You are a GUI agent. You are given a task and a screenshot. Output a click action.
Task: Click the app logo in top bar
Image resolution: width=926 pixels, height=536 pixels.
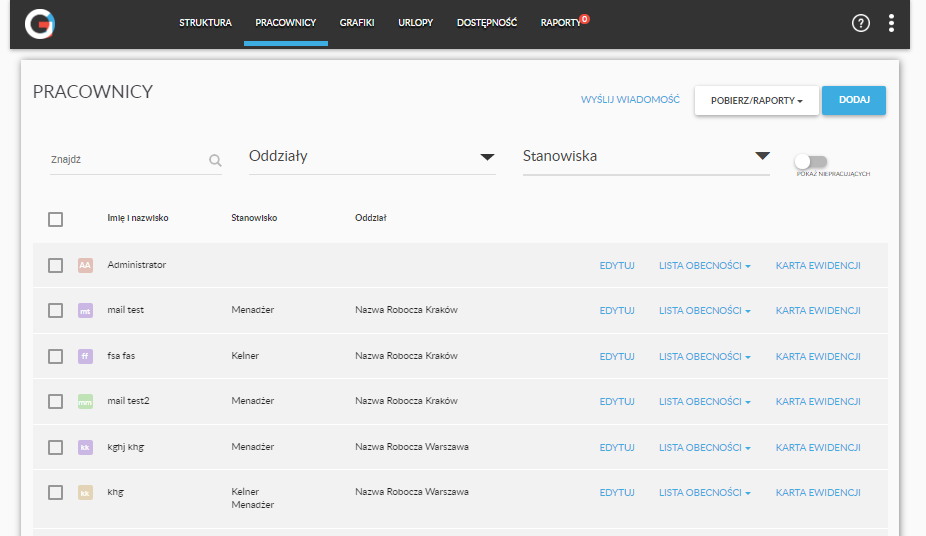tap(40, 24)
